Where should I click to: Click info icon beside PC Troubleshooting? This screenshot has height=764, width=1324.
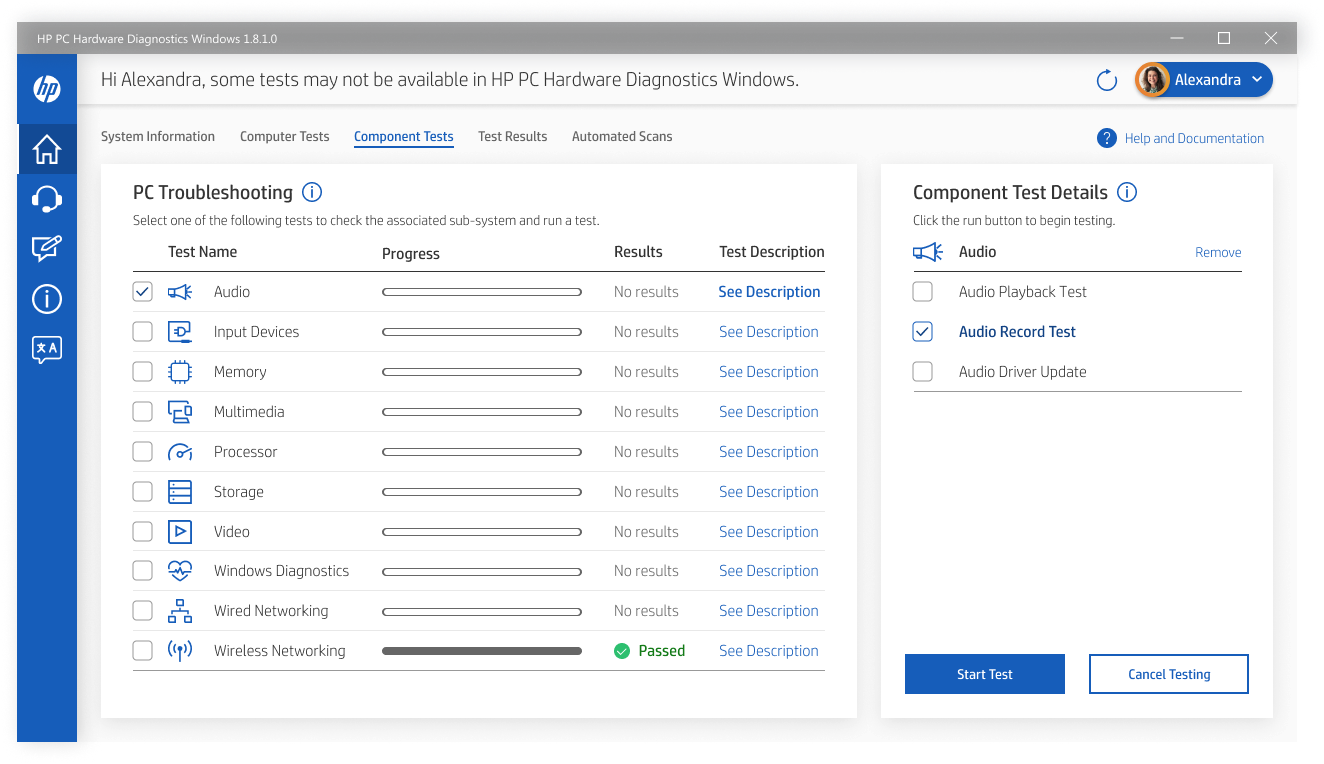312,192
